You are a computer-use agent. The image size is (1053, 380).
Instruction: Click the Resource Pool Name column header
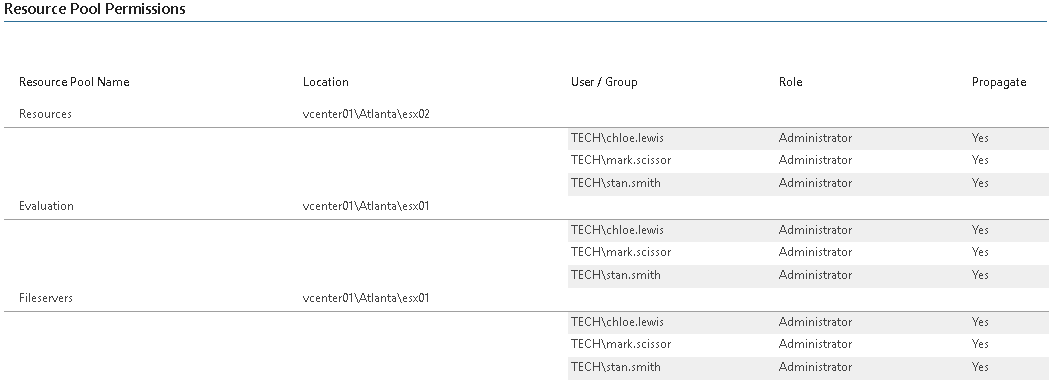[74, 82]
